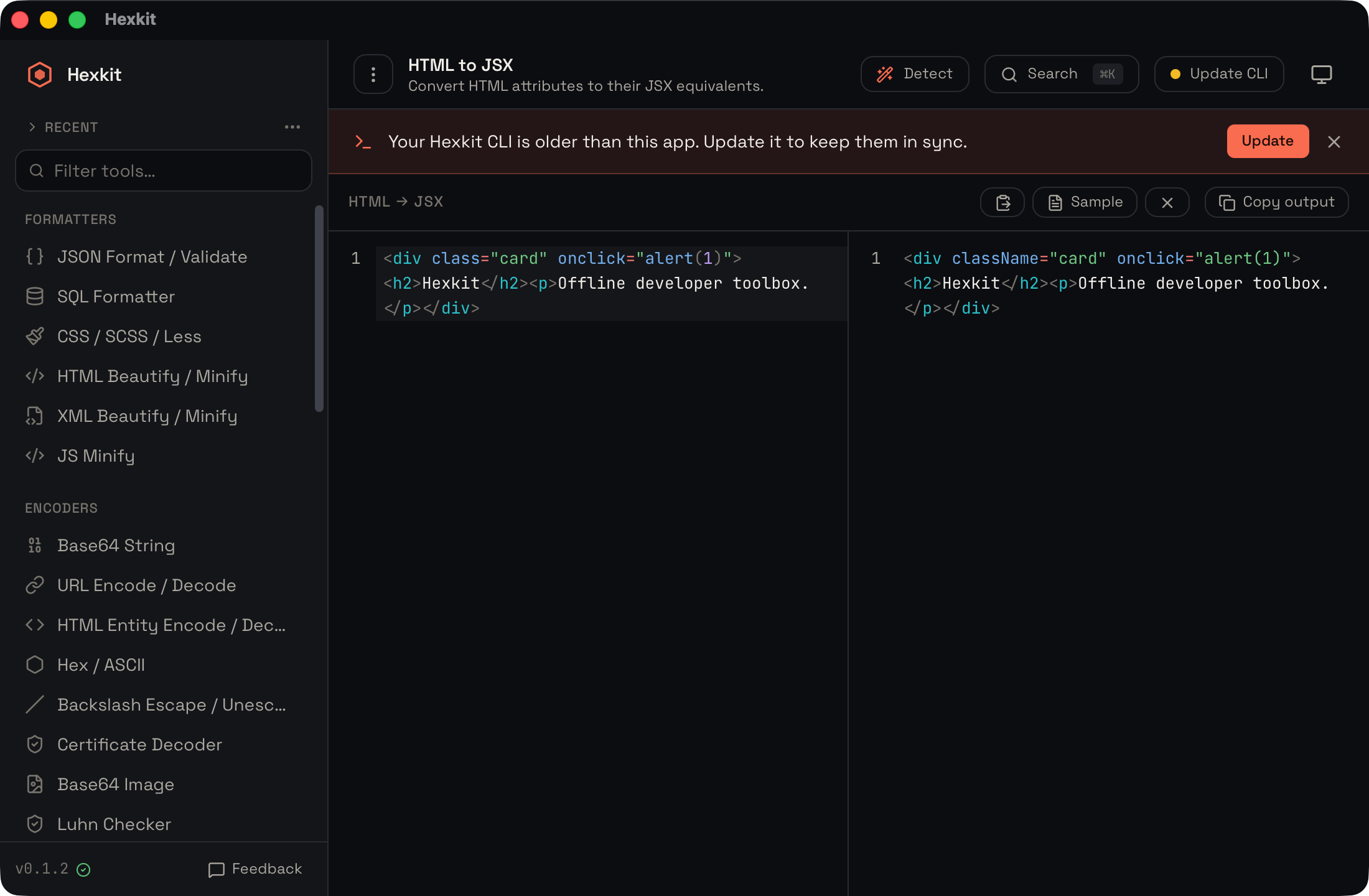Open HTML Entity Encode / Decode tool
This screenshot has height=896, width=1369.
coord(164,625)
